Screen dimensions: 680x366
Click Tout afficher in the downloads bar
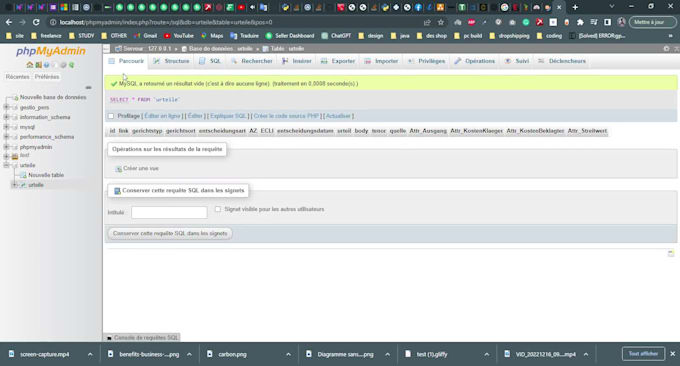644,354
